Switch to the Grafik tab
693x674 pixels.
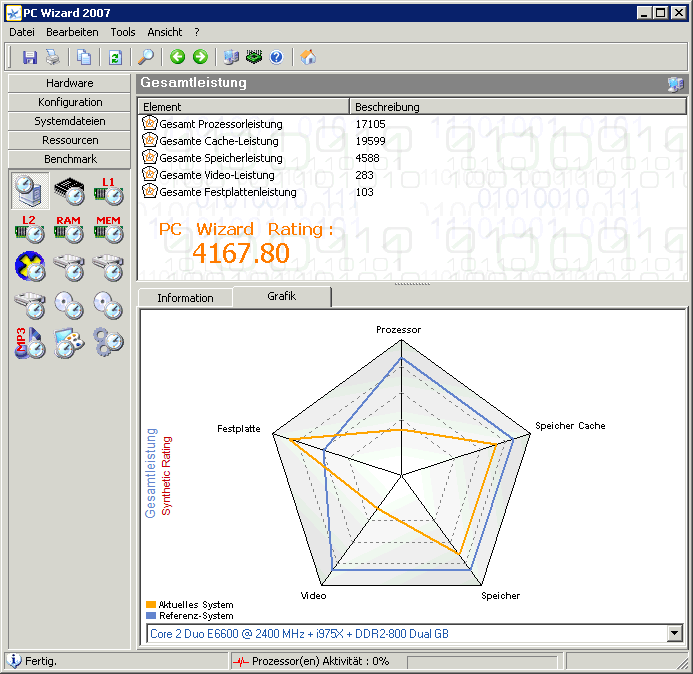(x=282, y=296)
